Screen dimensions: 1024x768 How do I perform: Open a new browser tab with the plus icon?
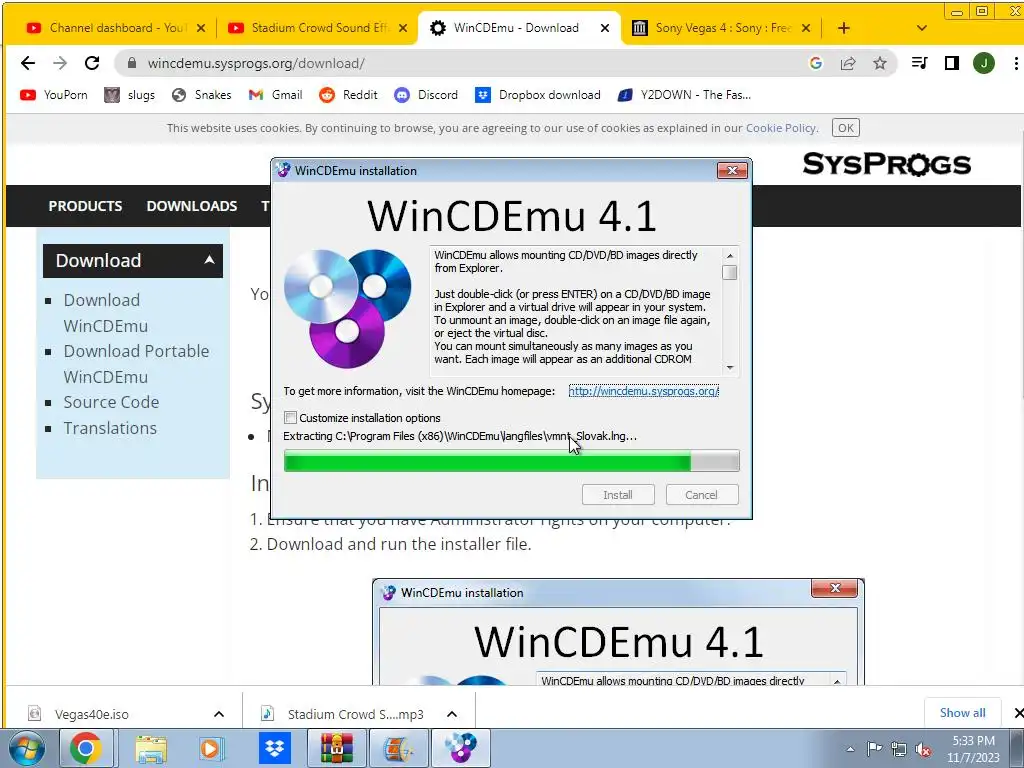point(844,28)
